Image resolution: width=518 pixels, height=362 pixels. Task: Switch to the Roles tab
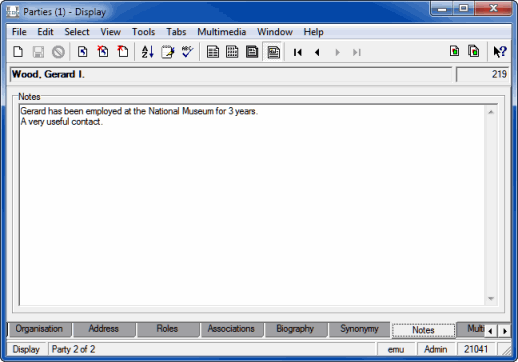(167, 329)
